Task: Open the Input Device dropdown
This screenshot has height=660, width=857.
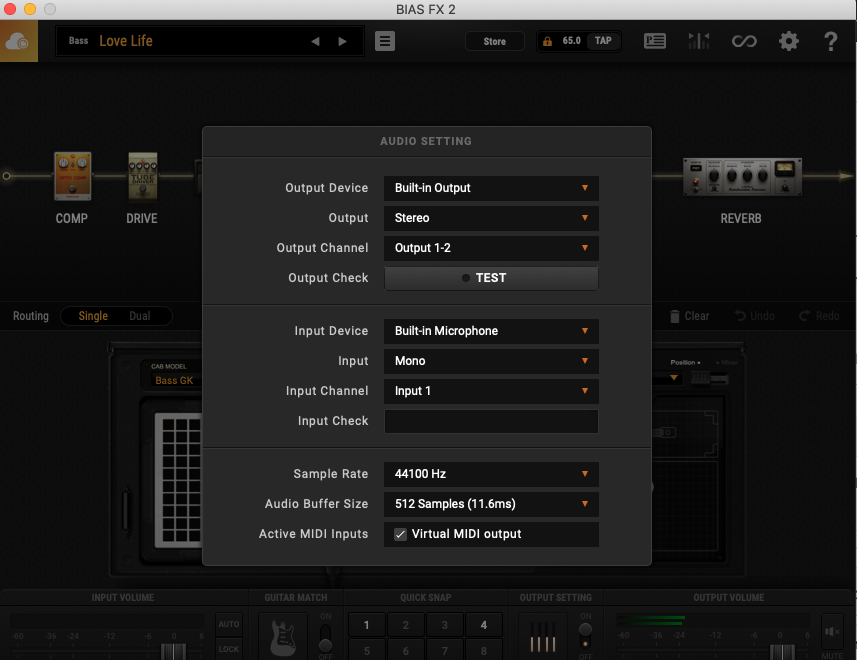Action: click(490, 331)
